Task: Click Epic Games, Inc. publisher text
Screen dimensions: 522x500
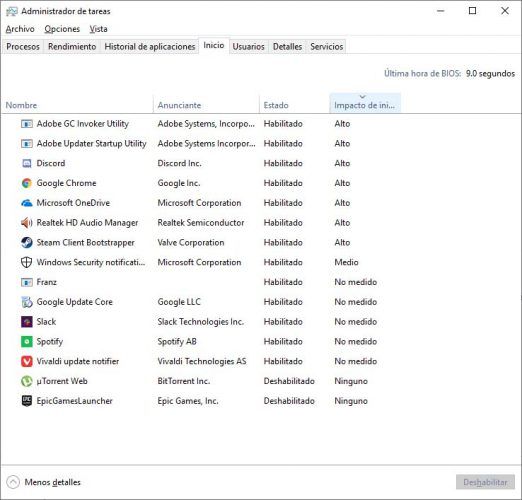Action: [188, 401]
